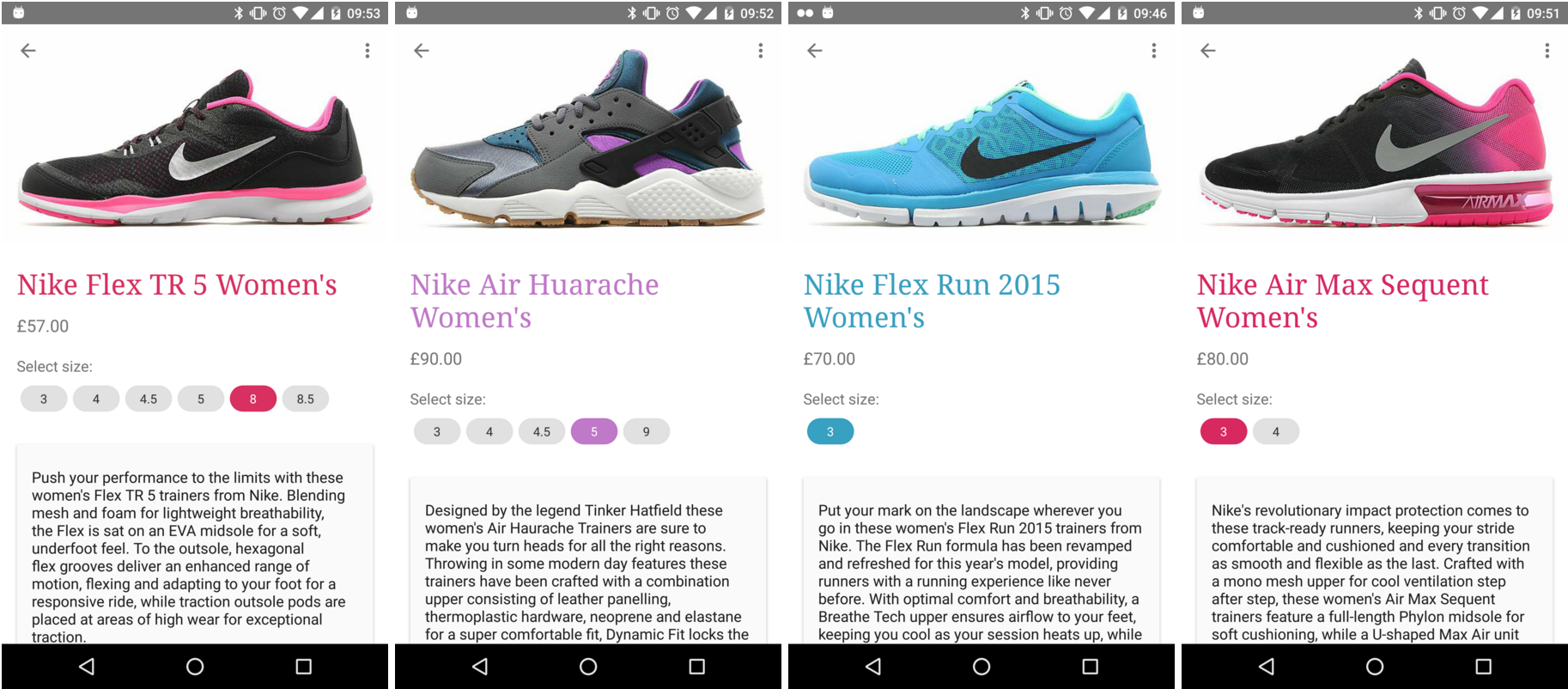Tap Android back button under Air Max Sequent screen
The image size is (1568, 689).
[x=1267, y=667]
